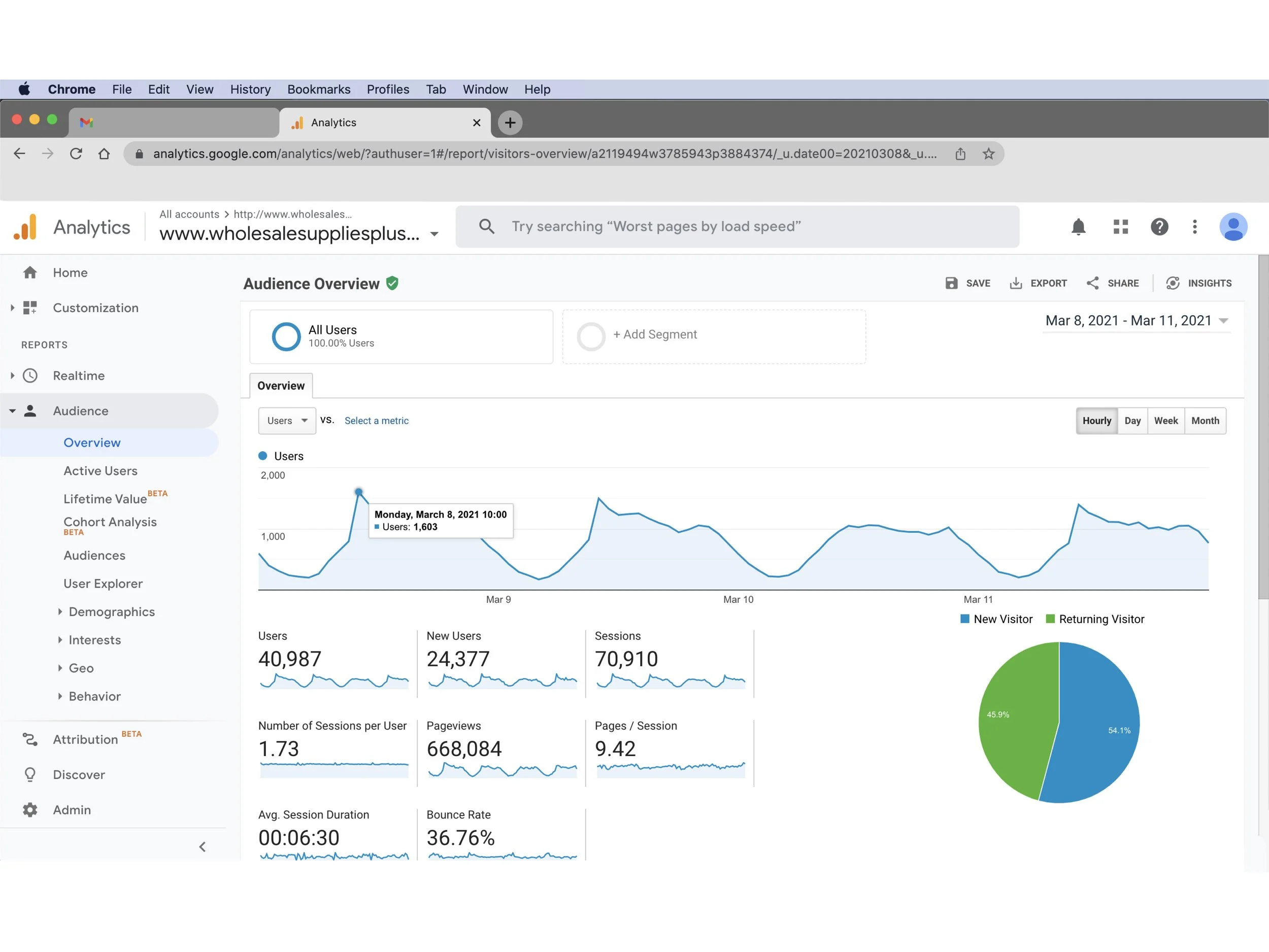Click the help question mark icon
The image size is (1269, 952).
pyautogui.click(x=1159, y=227)
